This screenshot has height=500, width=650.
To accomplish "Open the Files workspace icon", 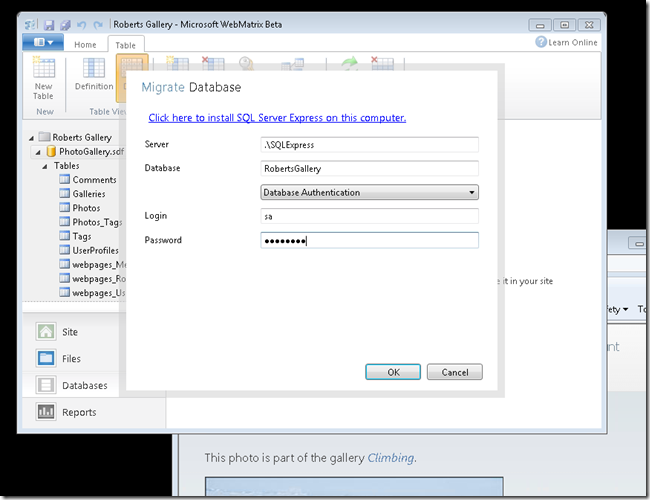I will click(46, 358).
